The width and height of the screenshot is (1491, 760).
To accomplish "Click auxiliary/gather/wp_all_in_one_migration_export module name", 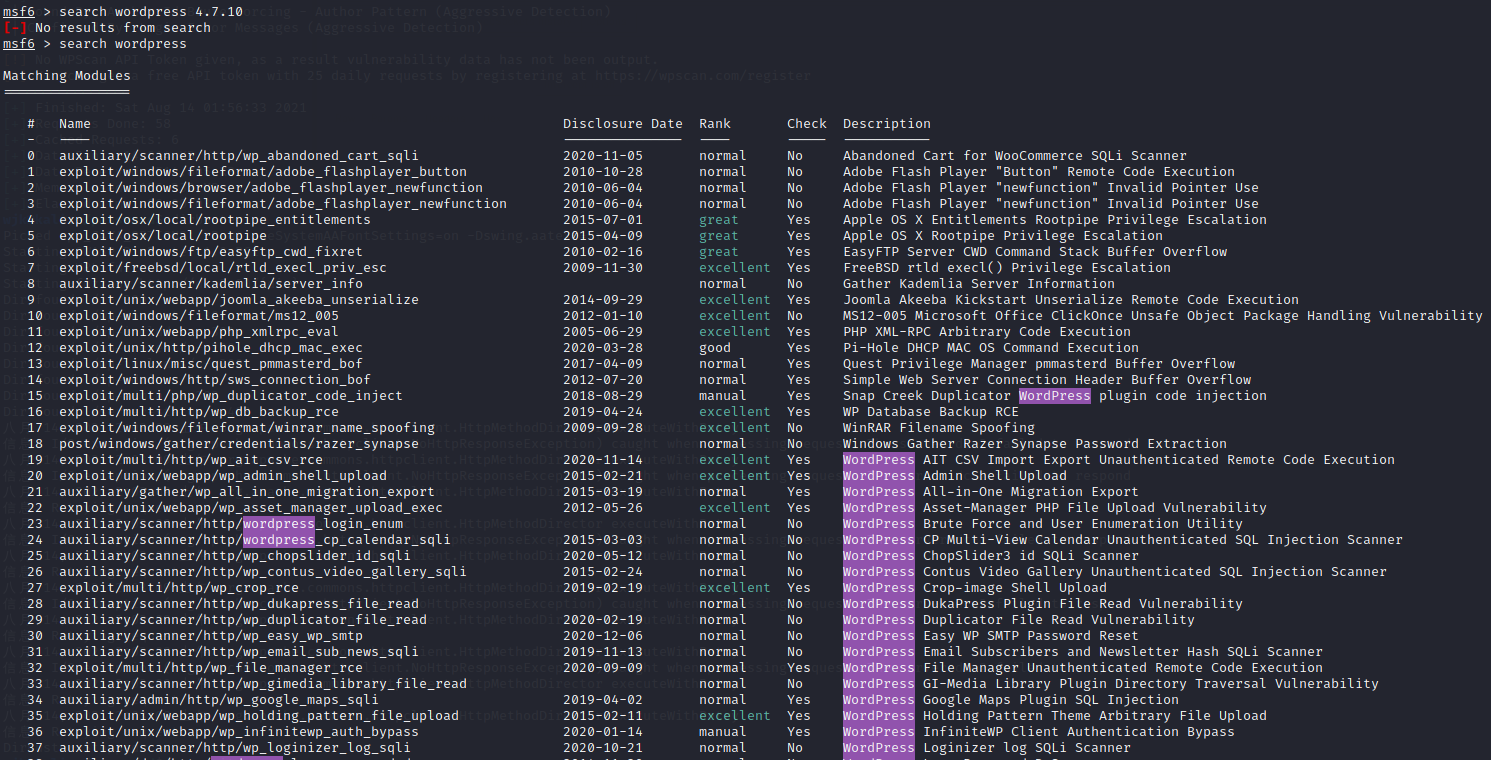I will (x=247, y=492).
